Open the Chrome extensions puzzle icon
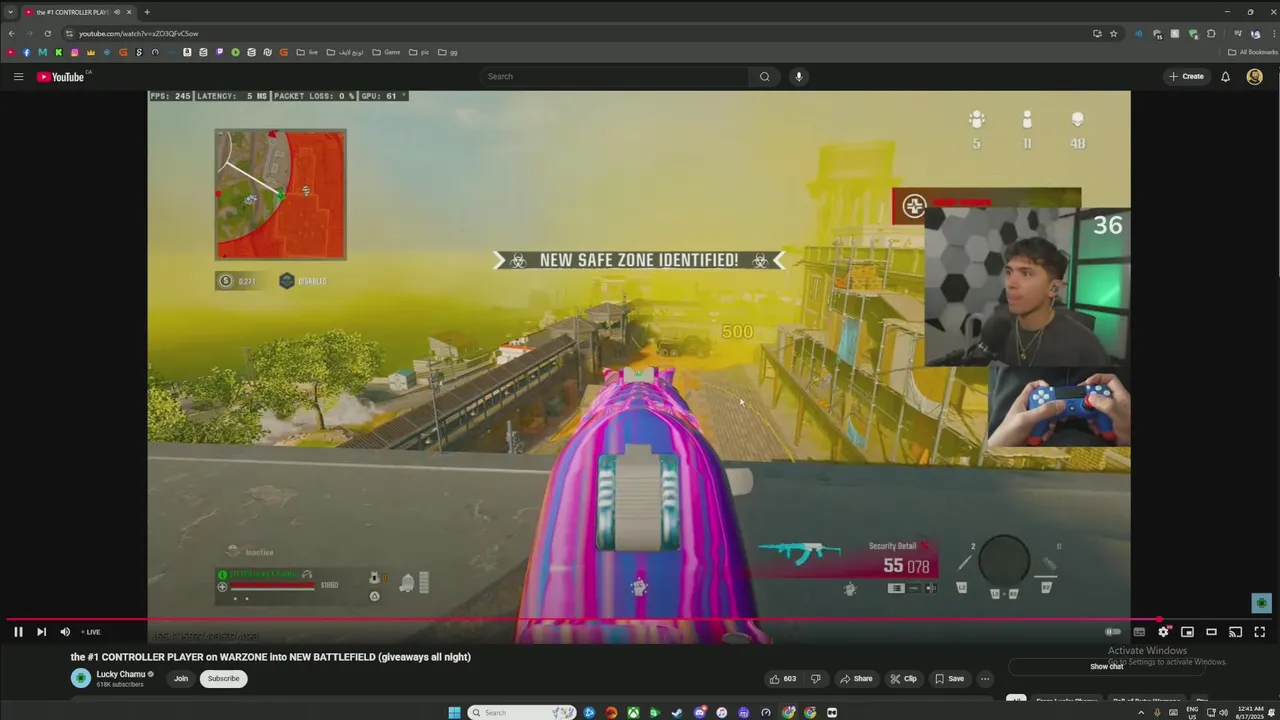The height and width of the screenshot is (720, 1280). point(1211,33)
